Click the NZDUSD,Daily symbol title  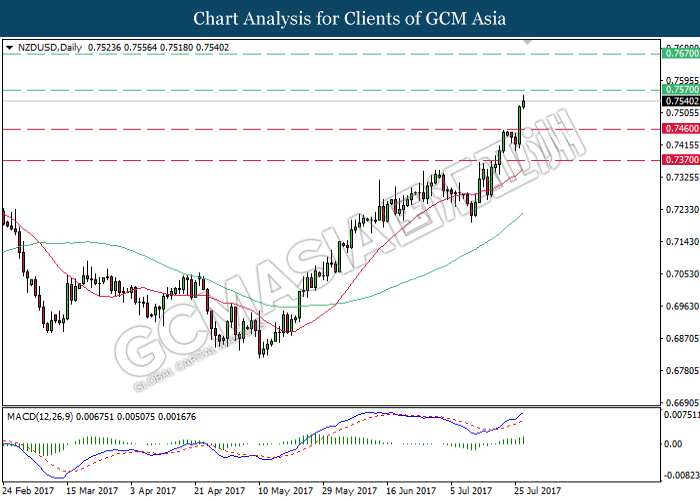click(50, 47)
